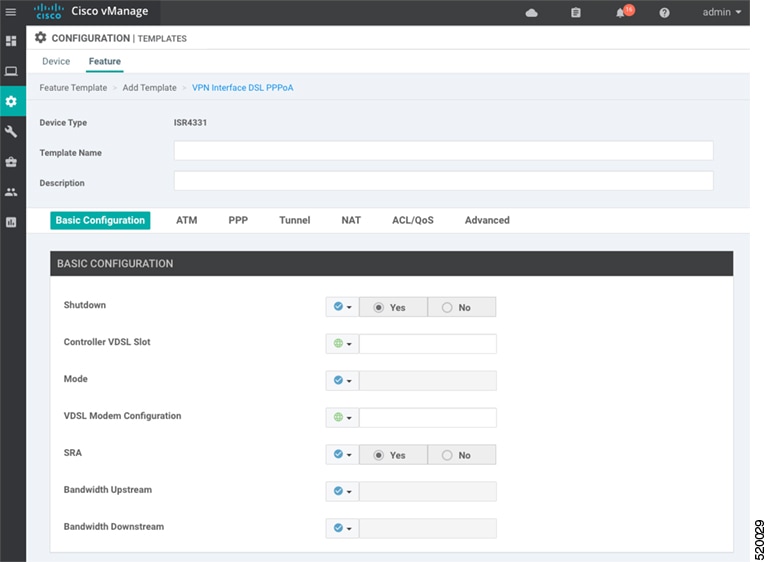Focus the Template Name field
Screen dimensions: 765x562
443,151
